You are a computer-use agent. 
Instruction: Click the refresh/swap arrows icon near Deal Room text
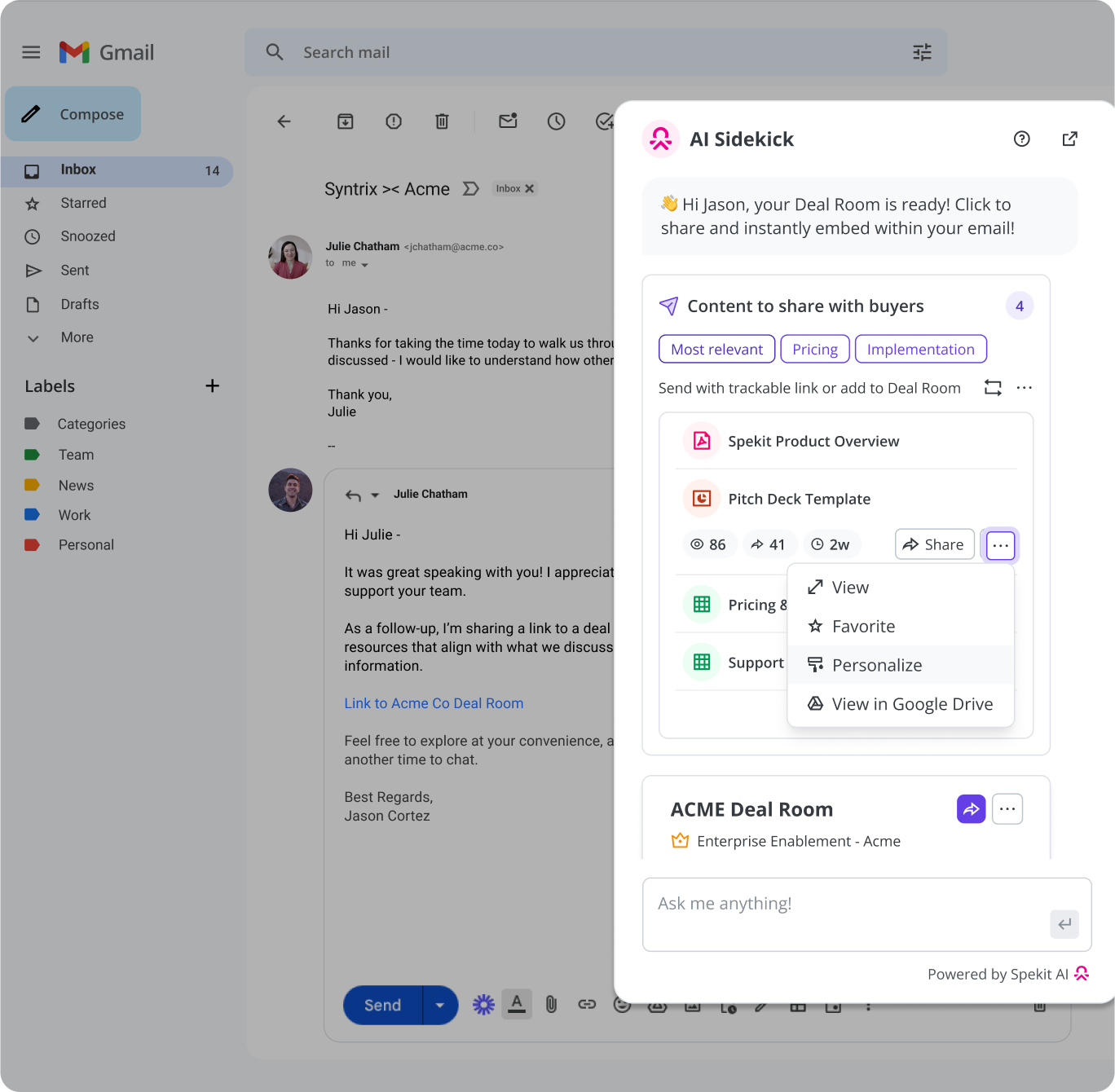[993, 388]
